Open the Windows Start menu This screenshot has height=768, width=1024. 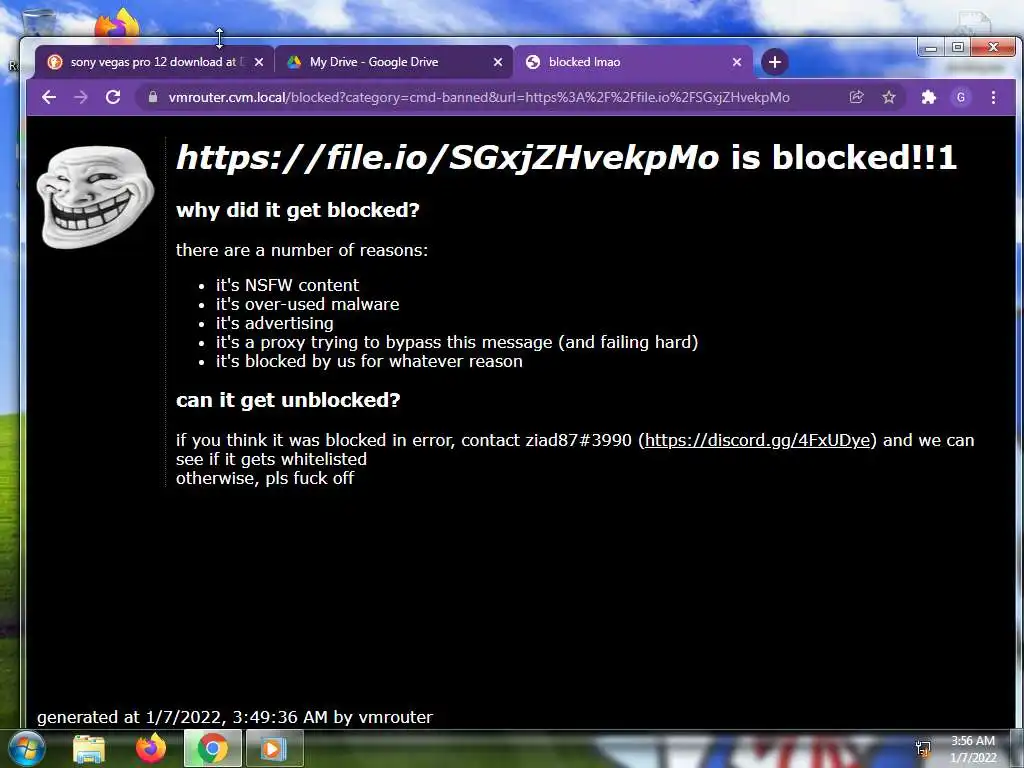click(26, 748)
